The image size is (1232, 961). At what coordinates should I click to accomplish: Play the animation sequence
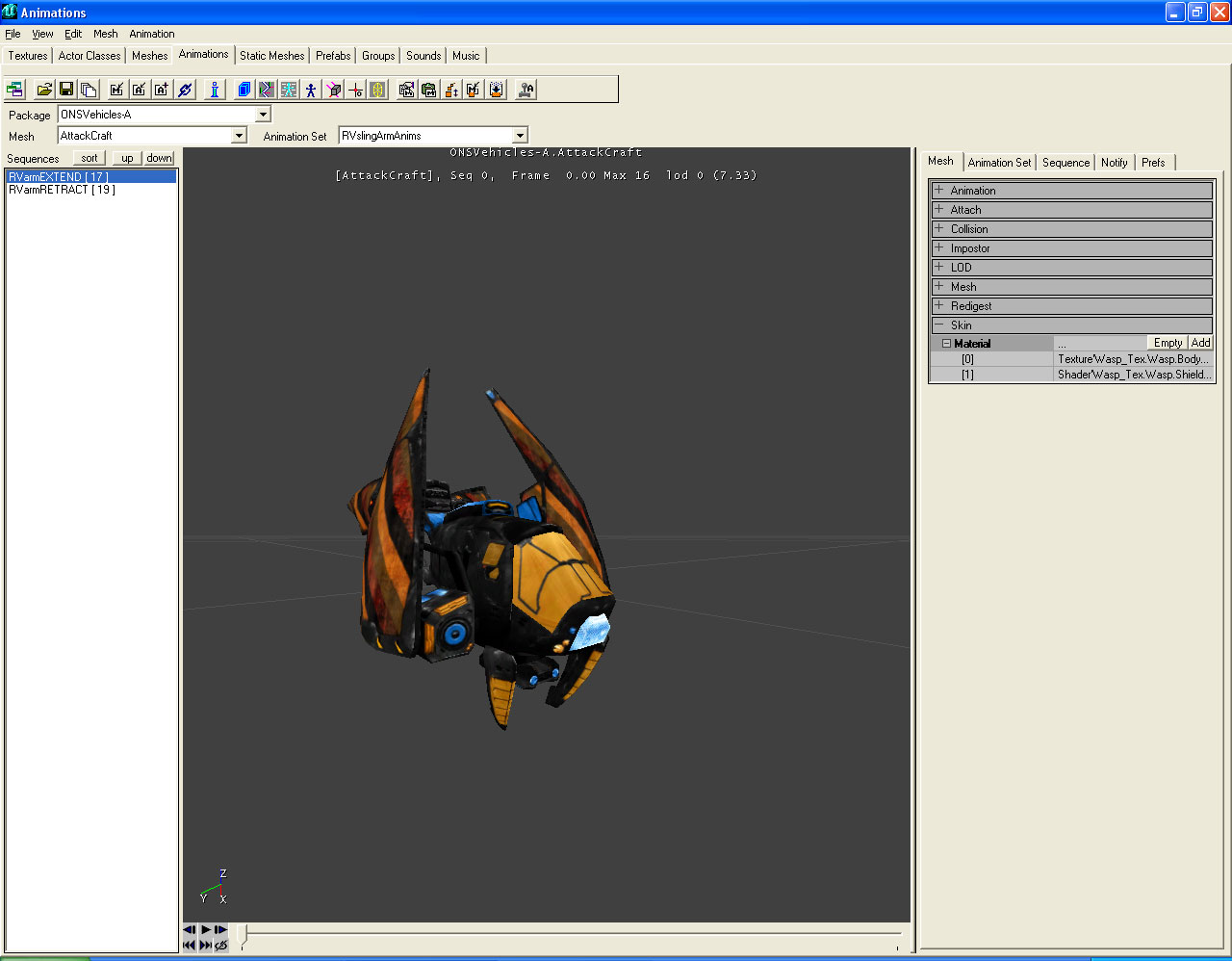pyautogui.click(x=206, y=929)
